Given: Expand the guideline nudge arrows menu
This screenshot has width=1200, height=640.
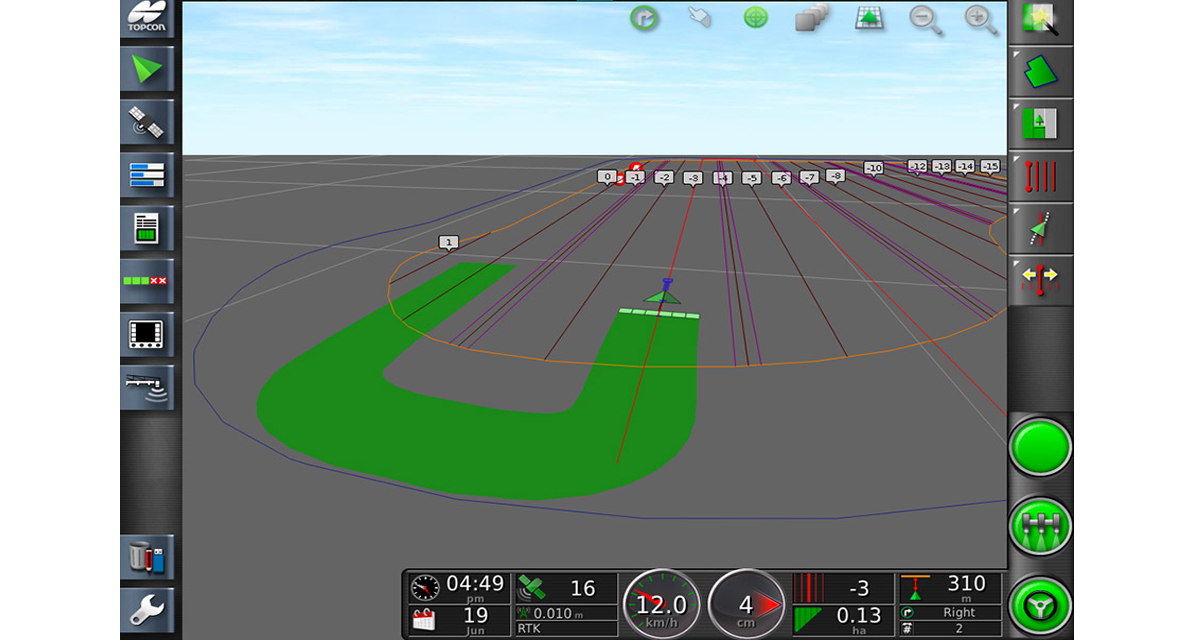Looking at the screenshot, I should pos(1040,281).
